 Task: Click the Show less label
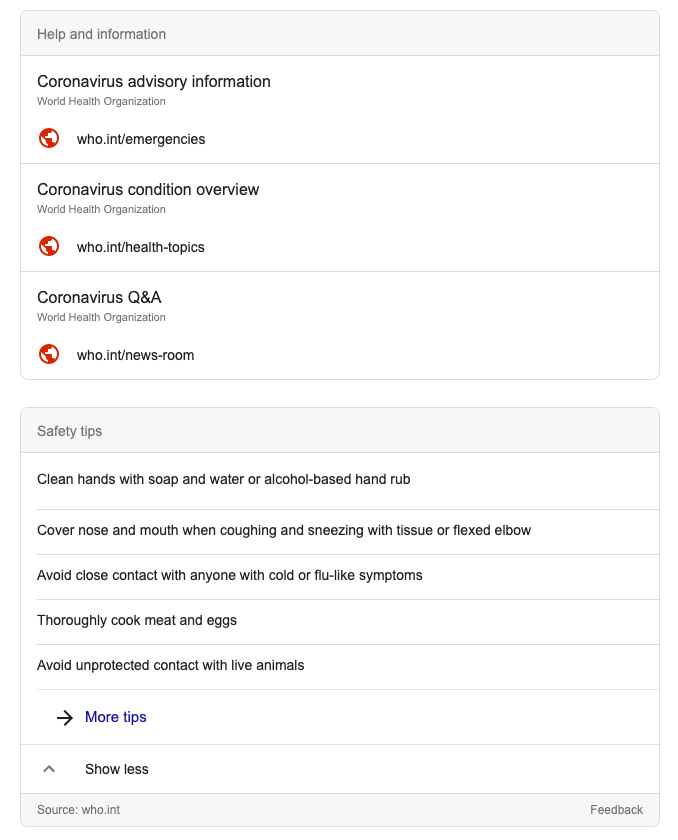tap(117, 769)
